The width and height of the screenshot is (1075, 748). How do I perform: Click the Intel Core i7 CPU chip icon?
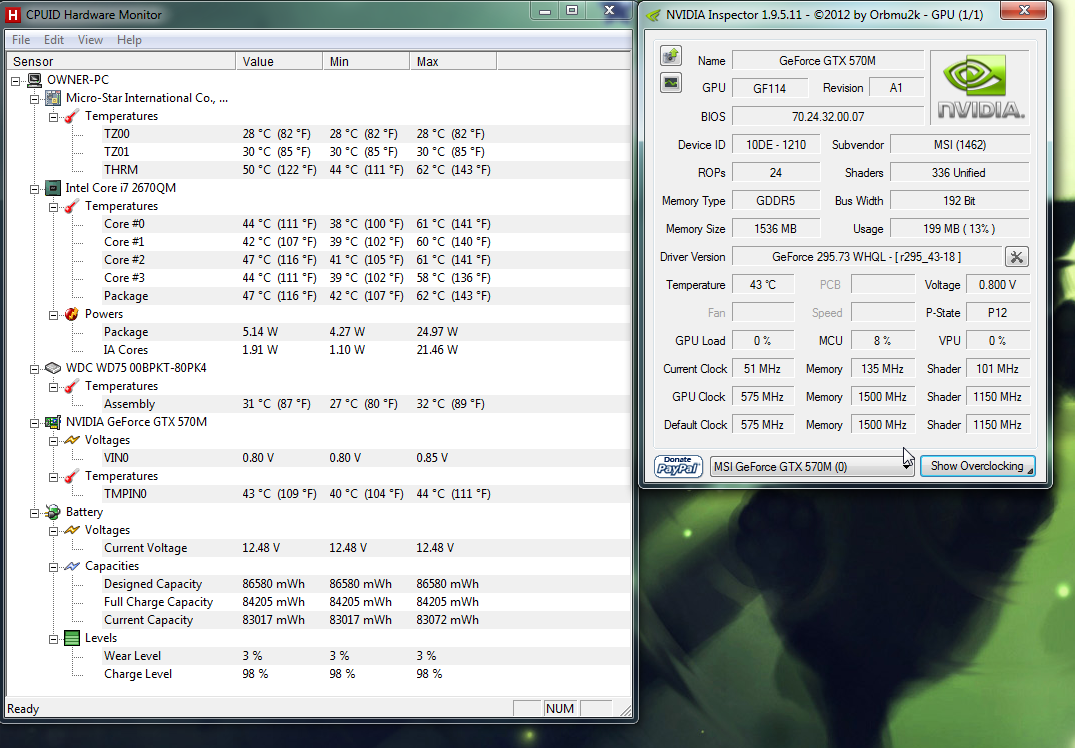pos(53,188)
